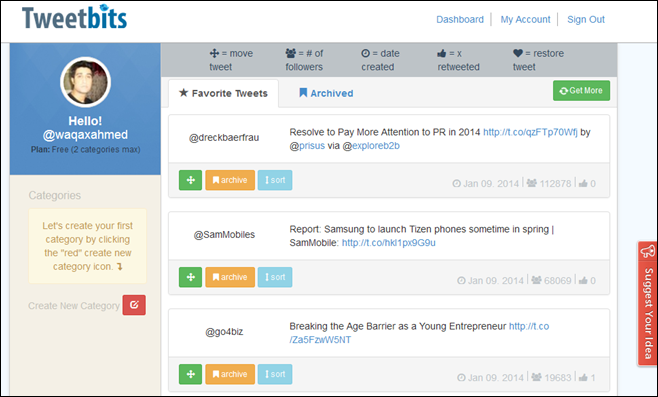
Task: Click the date on @SamMobiles tweet
Action: (496, 280)
